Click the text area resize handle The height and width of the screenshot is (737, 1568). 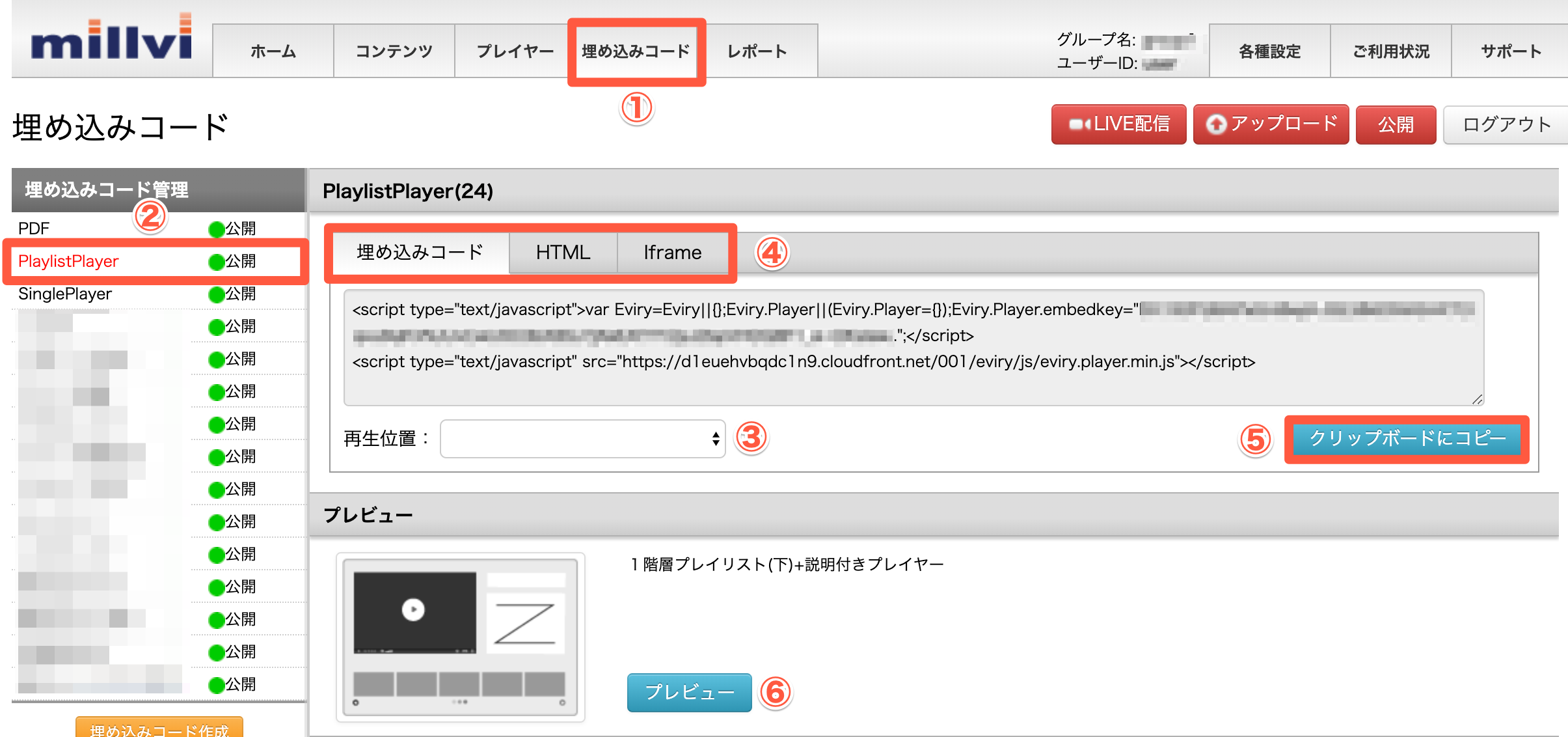pos(1477,399)
